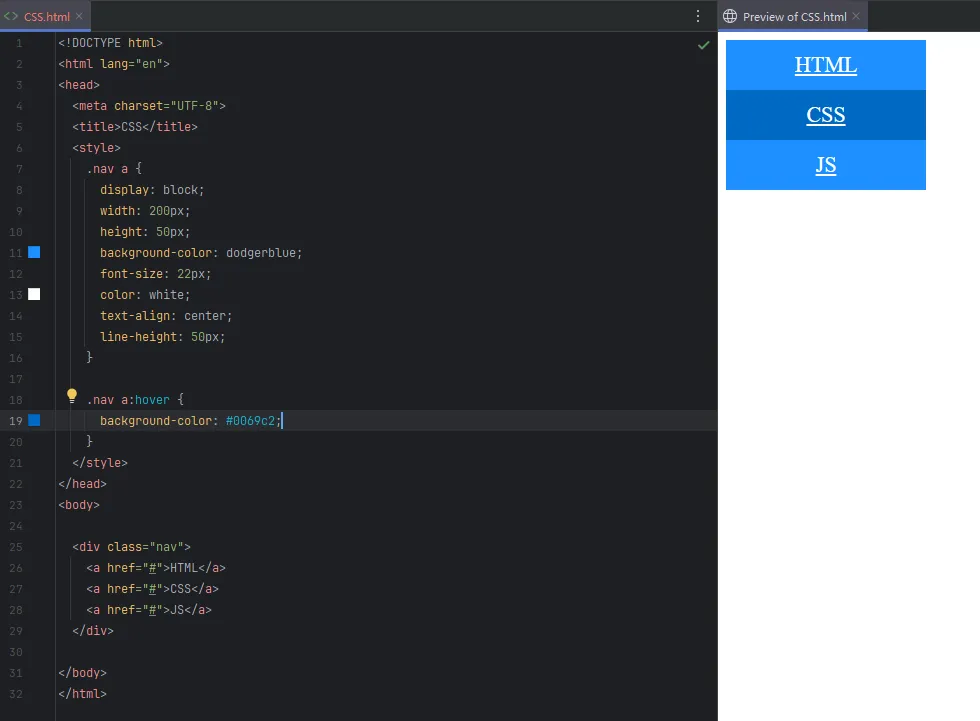Click the '<style>' opening tag
This screenshot has height=721, width=980.
click(x=96, y=147)
